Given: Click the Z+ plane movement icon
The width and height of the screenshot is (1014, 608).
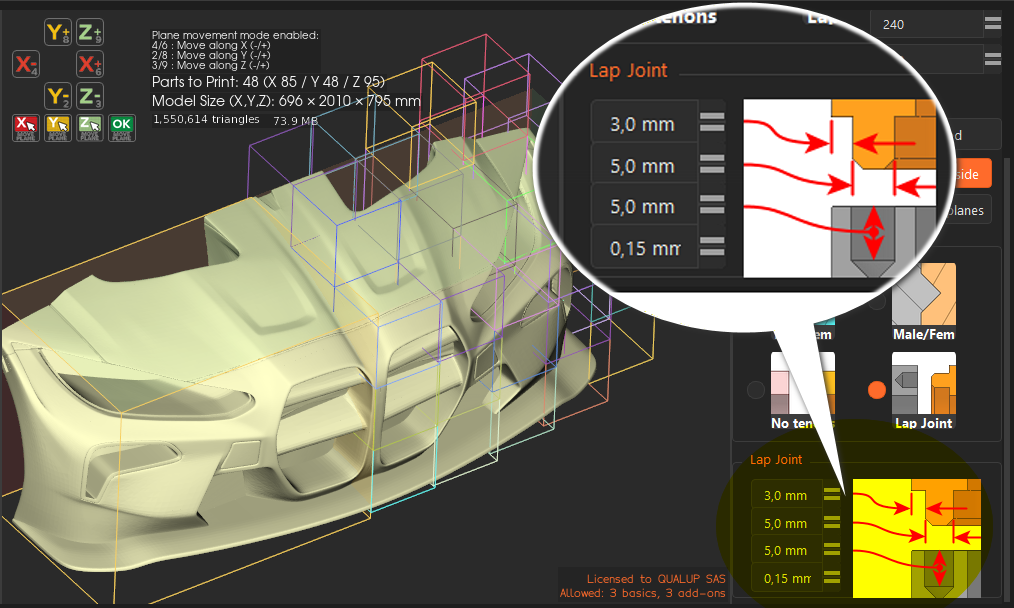Looking at the screenshot, I should (90, 32).
